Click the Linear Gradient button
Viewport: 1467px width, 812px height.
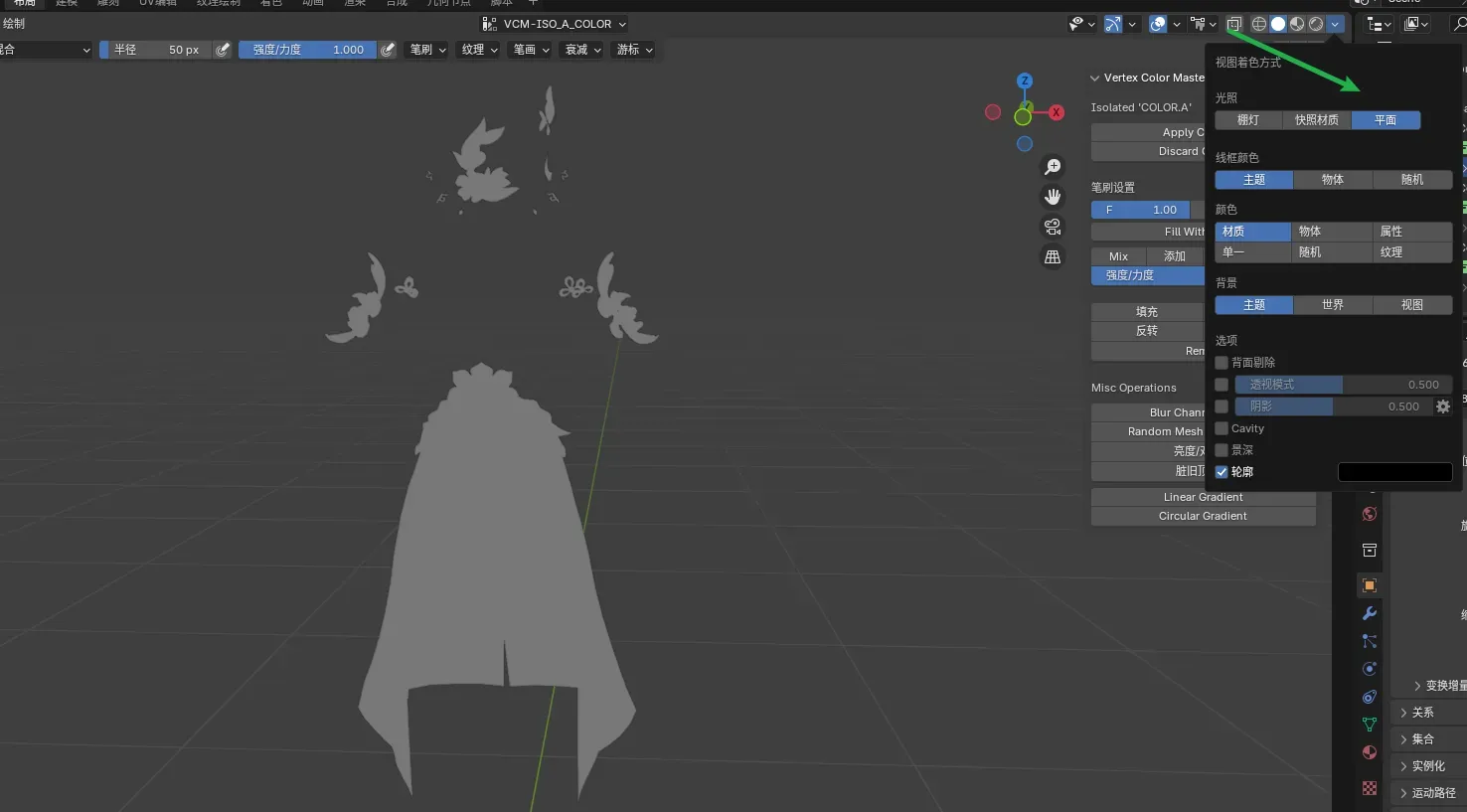(x=1203, y=497)
